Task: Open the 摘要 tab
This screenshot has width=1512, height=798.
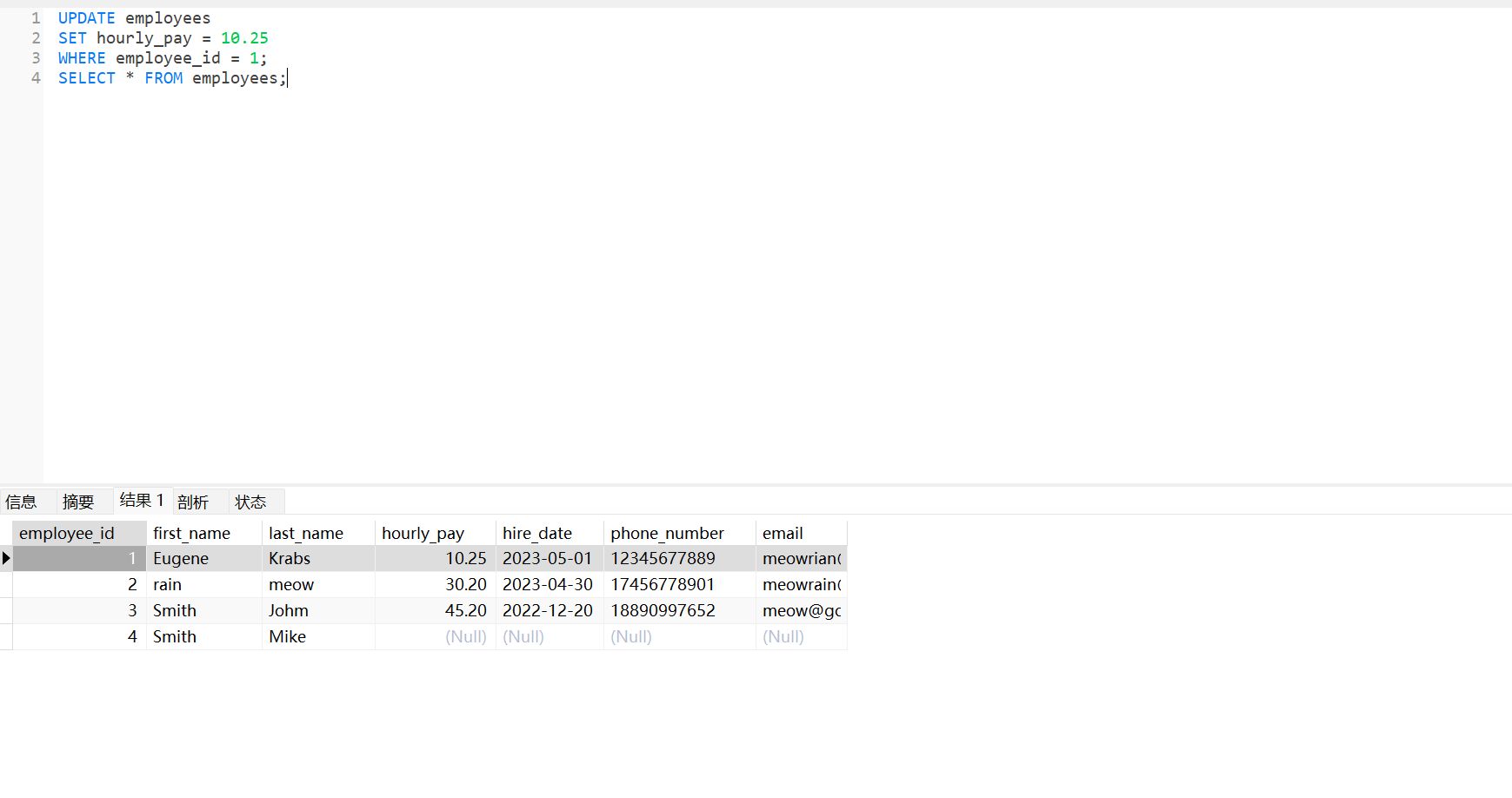Action: [78, 502]
